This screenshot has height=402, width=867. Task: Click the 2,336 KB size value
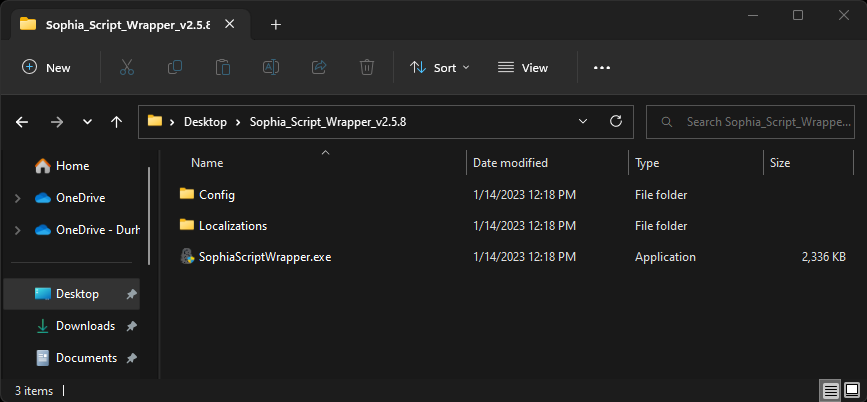point(823,257)
